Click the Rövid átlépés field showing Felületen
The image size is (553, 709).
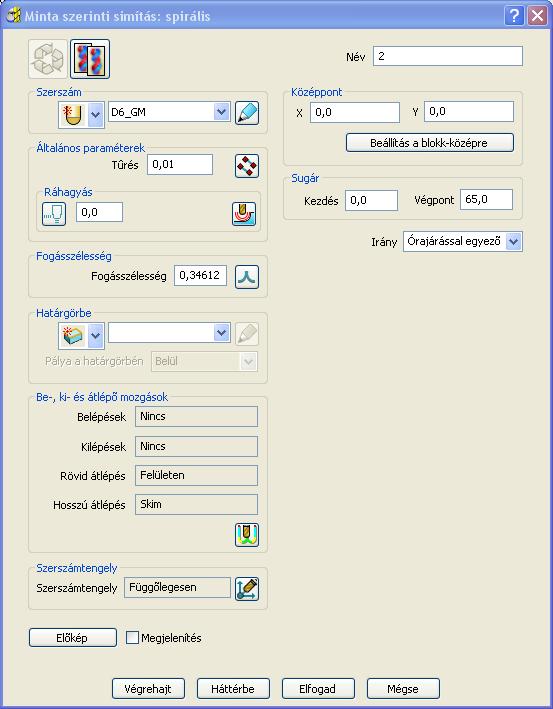tap(196, 476)
